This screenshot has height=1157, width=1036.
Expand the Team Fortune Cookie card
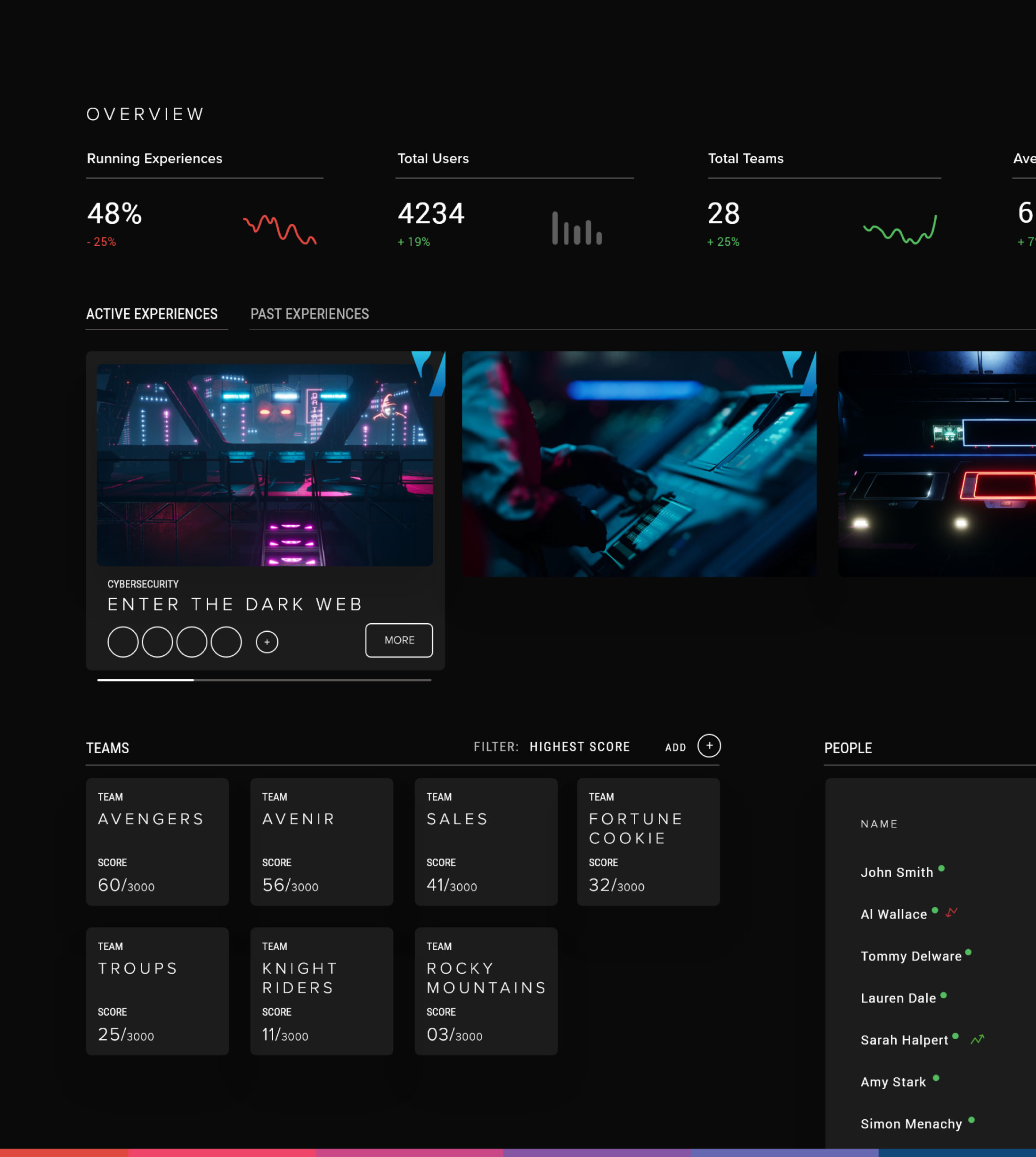648,841
